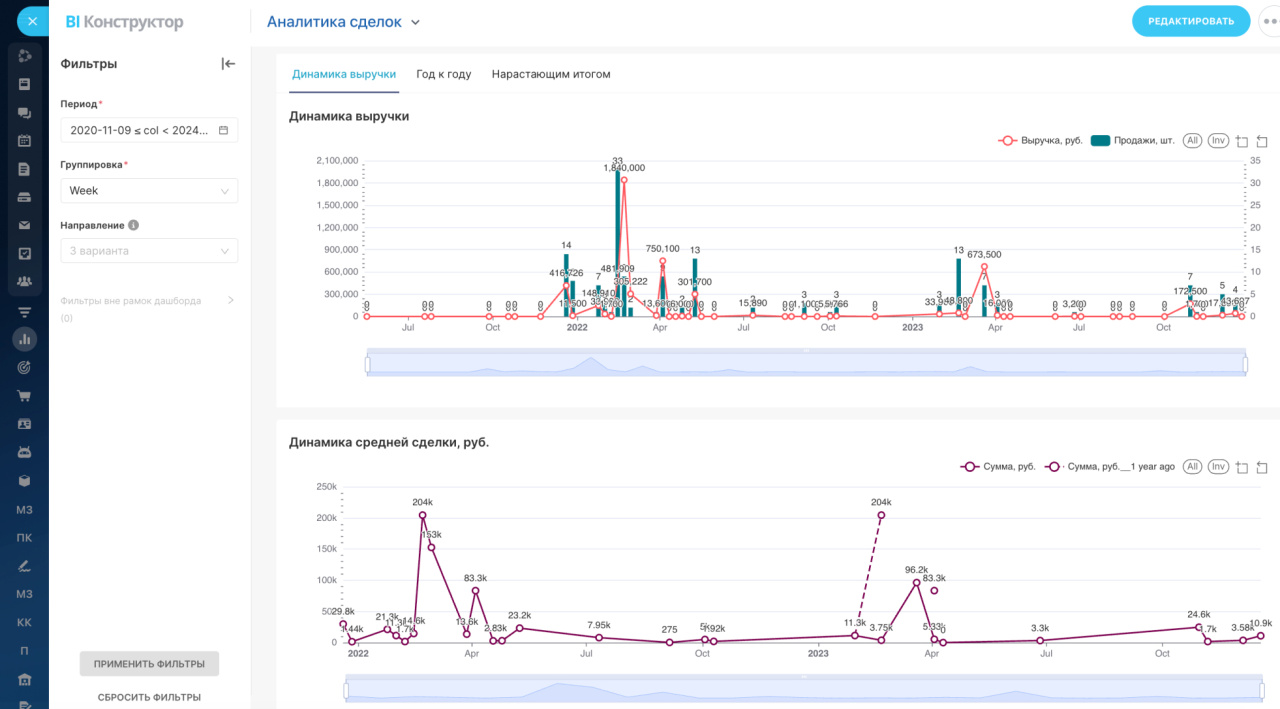Open the calendar icon in the sidebar
1280x709 pixels.
24,141
